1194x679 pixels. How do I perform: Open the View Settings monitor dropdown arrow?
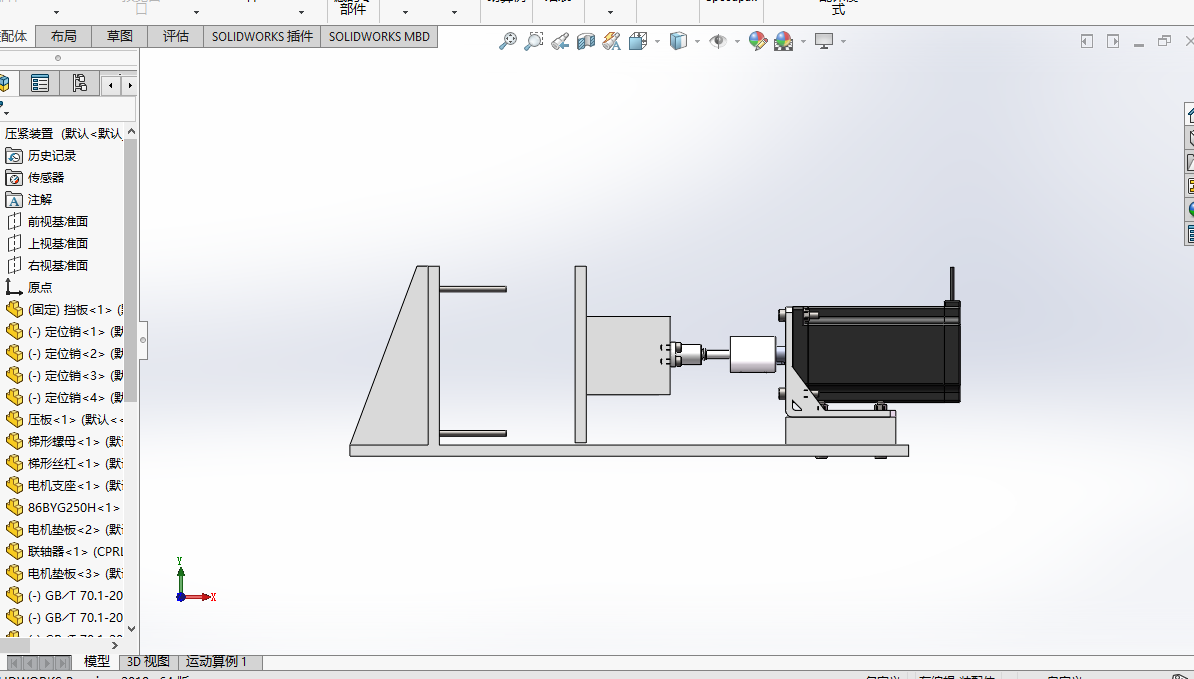point(844,41)
